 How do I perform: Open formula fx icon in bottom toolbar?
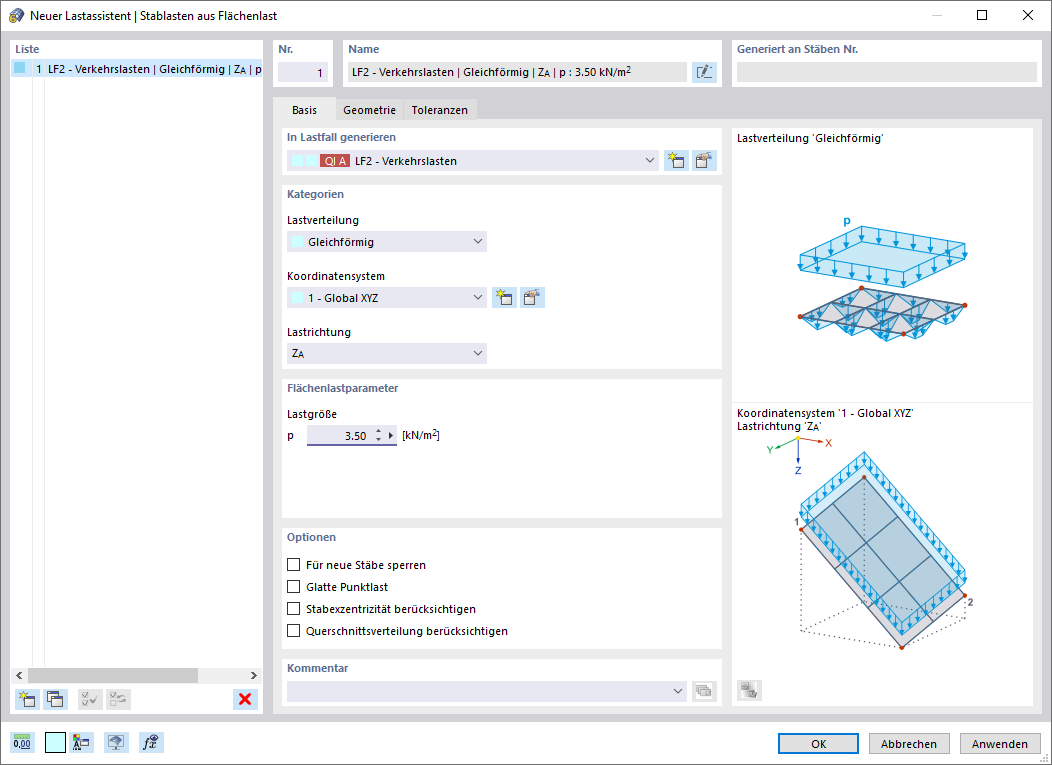coord(151,742)
